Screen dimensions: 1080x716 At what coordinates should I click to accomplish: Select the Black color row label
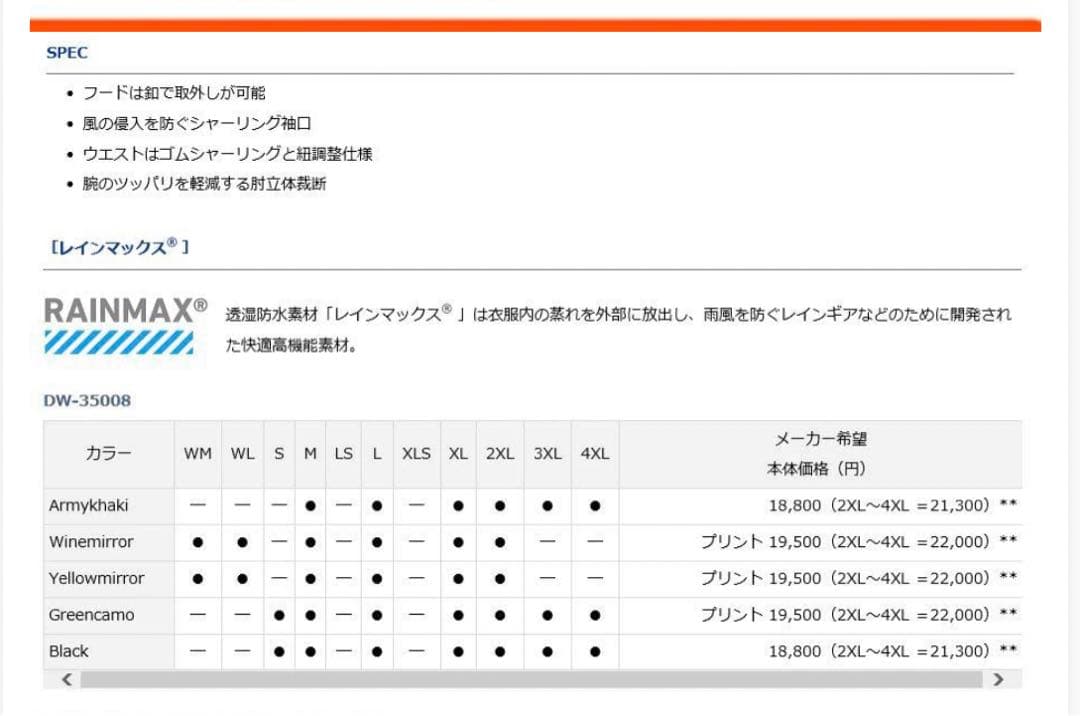69,651
